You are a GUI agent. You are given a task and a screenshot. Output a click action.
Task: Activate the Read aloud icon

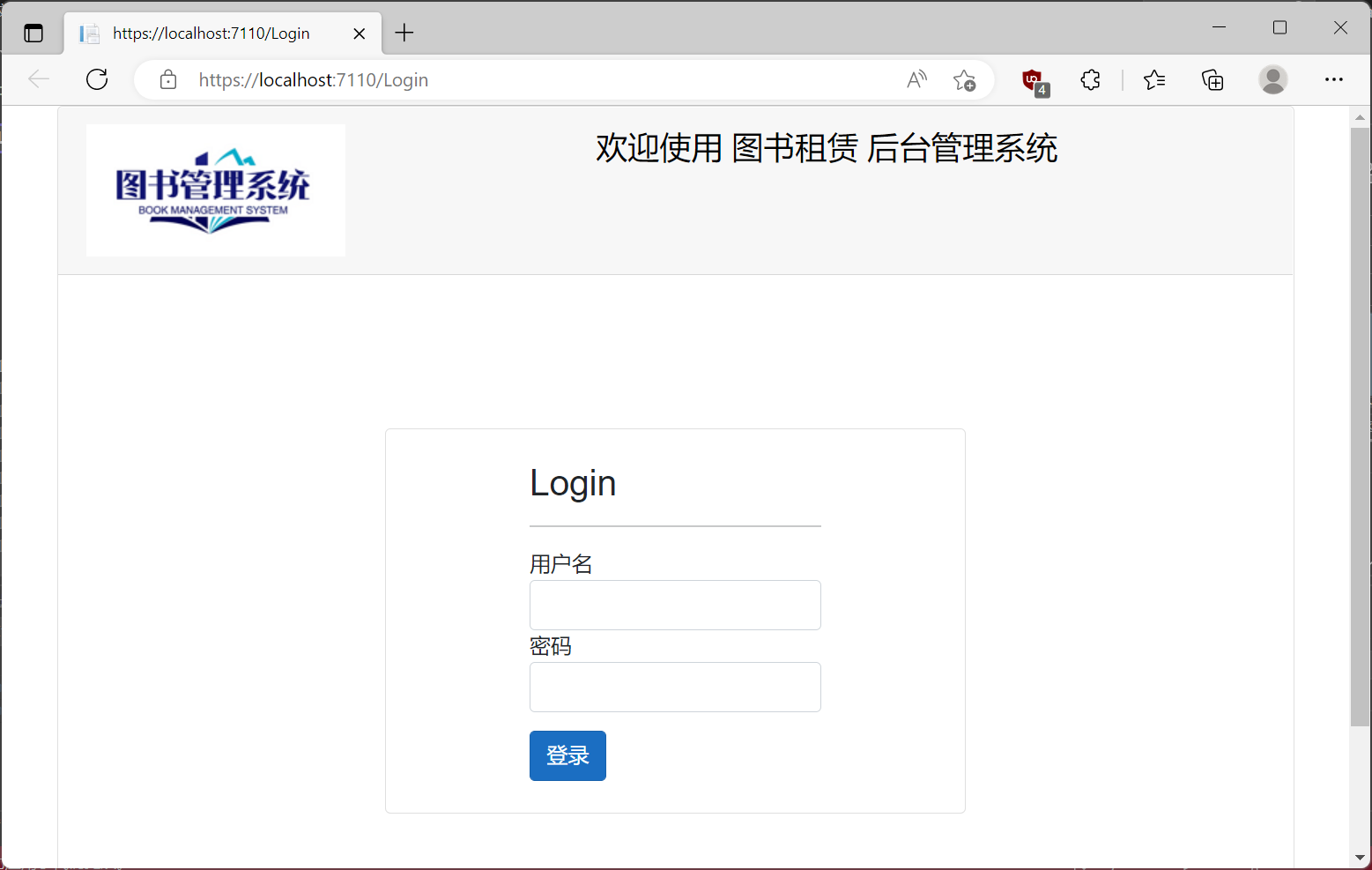[x=916, y=79]
